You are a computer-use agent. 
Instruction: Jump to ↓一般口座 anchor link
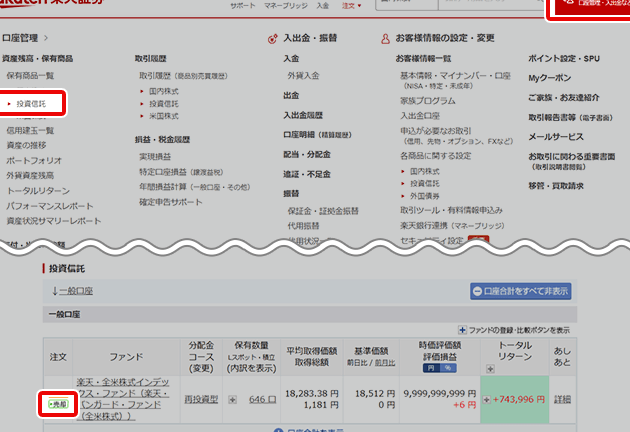(72, 291)
